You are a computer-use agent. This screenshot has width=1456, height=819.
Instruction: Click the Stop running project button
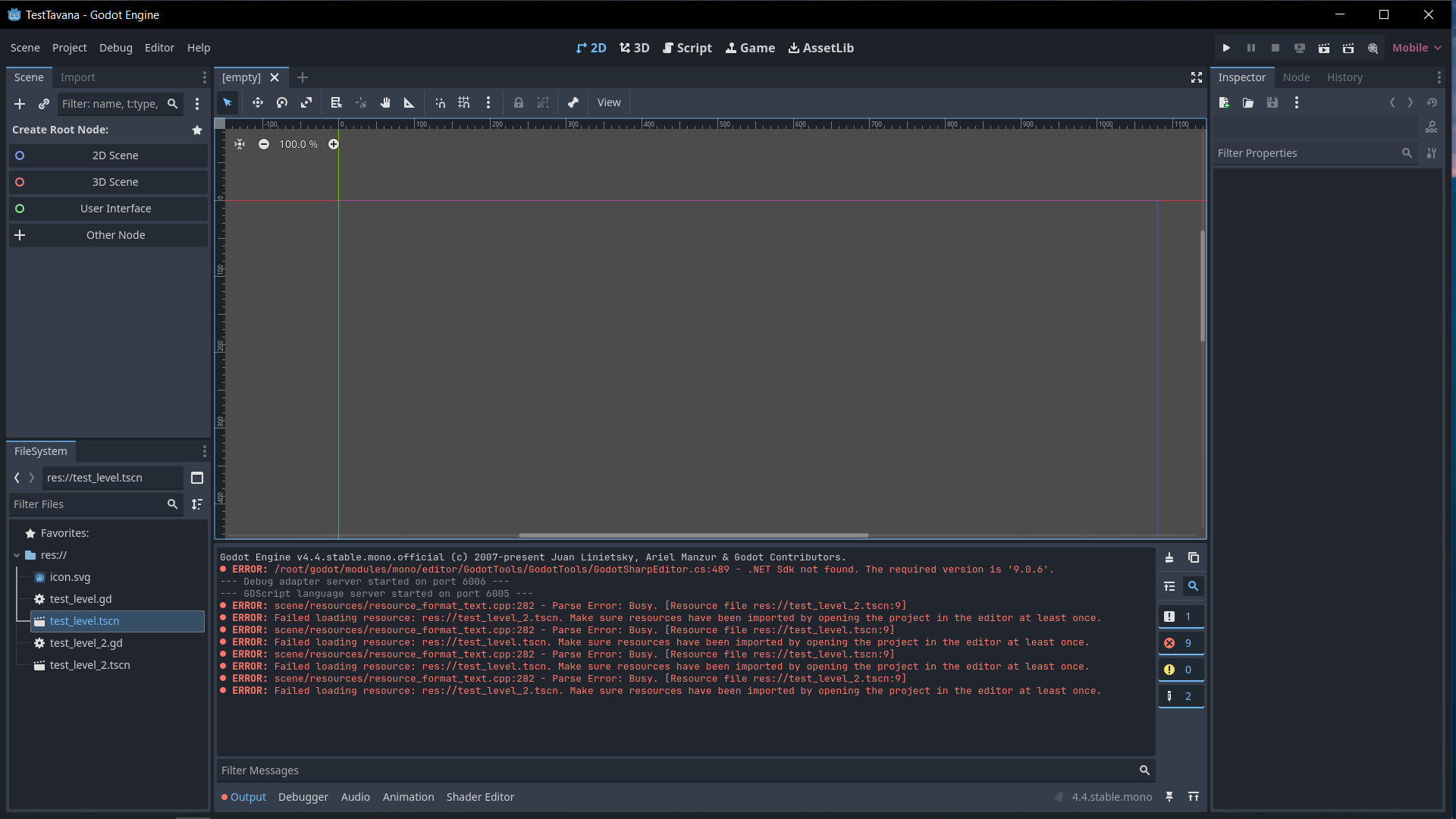[x=1276, y=48]
